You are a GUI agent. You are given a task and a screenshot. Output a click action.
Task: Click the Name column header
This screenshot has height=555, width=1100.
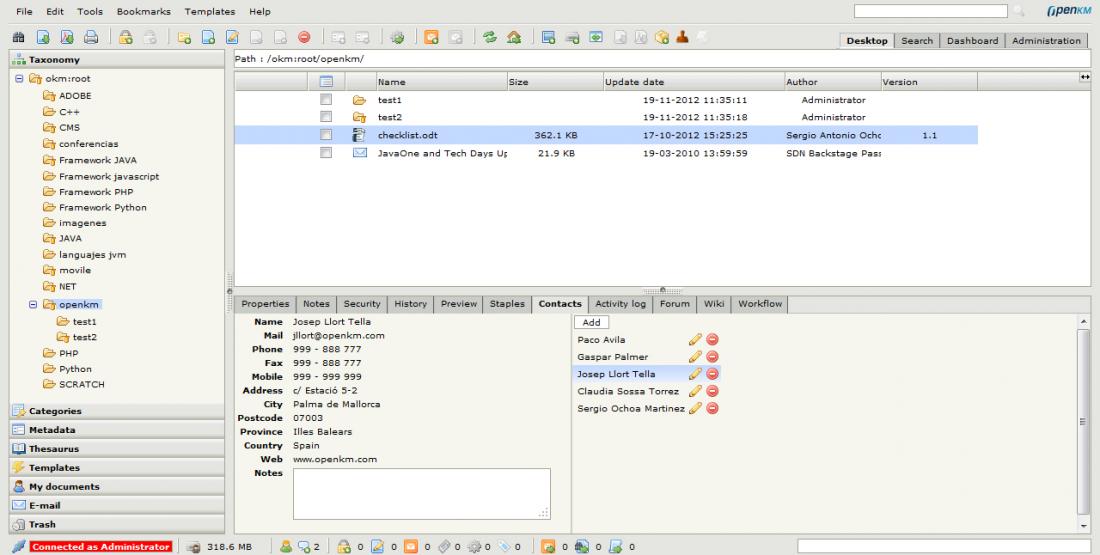[441, 81]
